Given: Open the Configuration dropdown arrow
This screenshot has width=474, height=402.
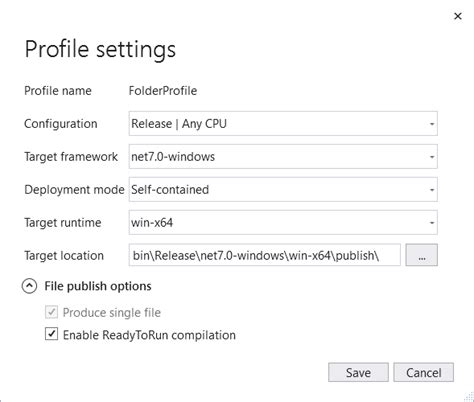Looking at the screenshot, I should click(x=432, y=124).
